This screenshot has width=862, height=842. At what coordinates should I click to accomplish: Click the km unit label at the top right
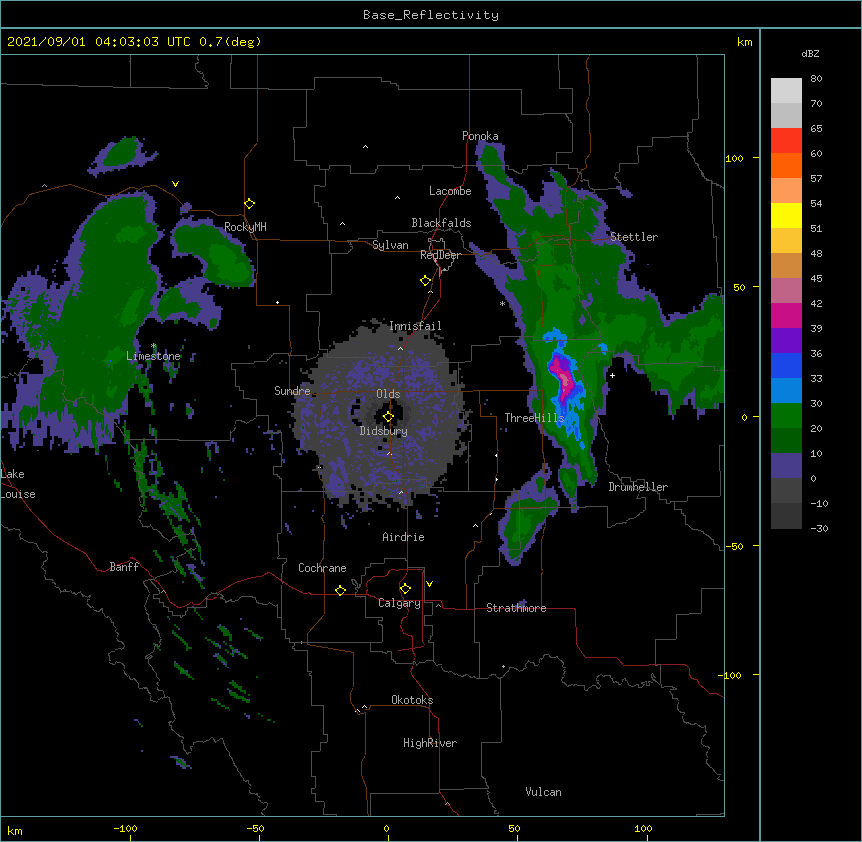tap(744, 42)
